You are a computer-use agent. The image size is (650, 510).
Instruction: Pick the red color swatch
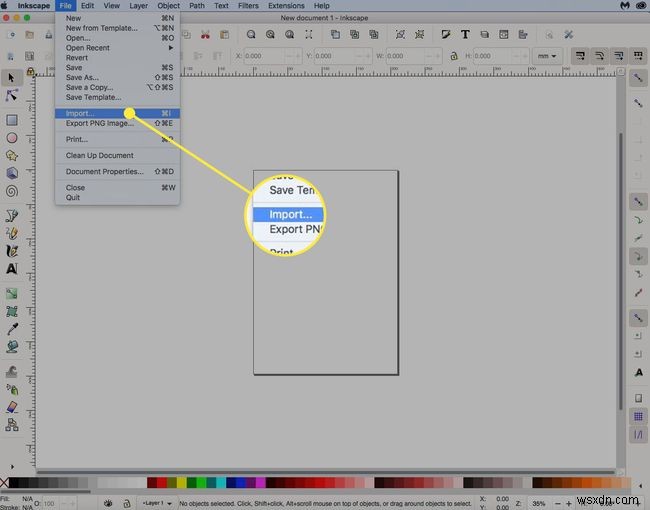click(x=162, y=482)
